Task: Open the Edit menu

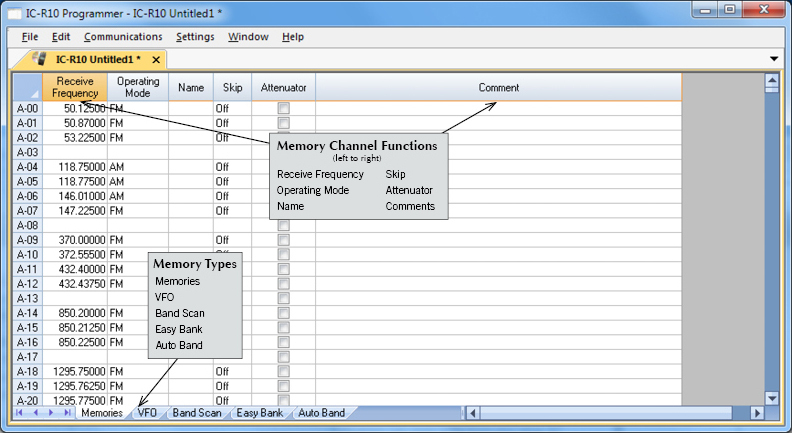Action: coord(61,37)
